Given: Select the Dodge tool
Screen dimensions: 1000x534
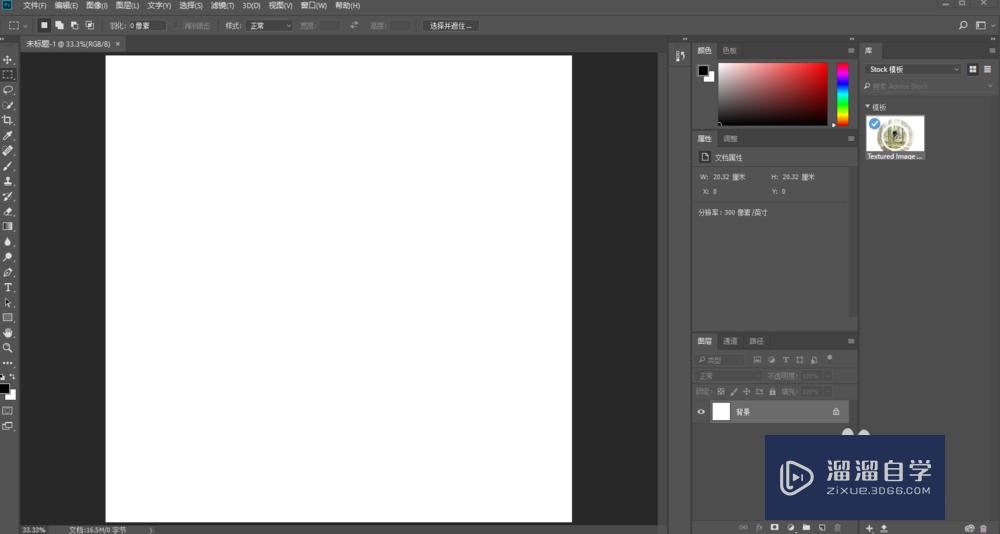Looking at the screenshot, I should [x=8, y=257].
